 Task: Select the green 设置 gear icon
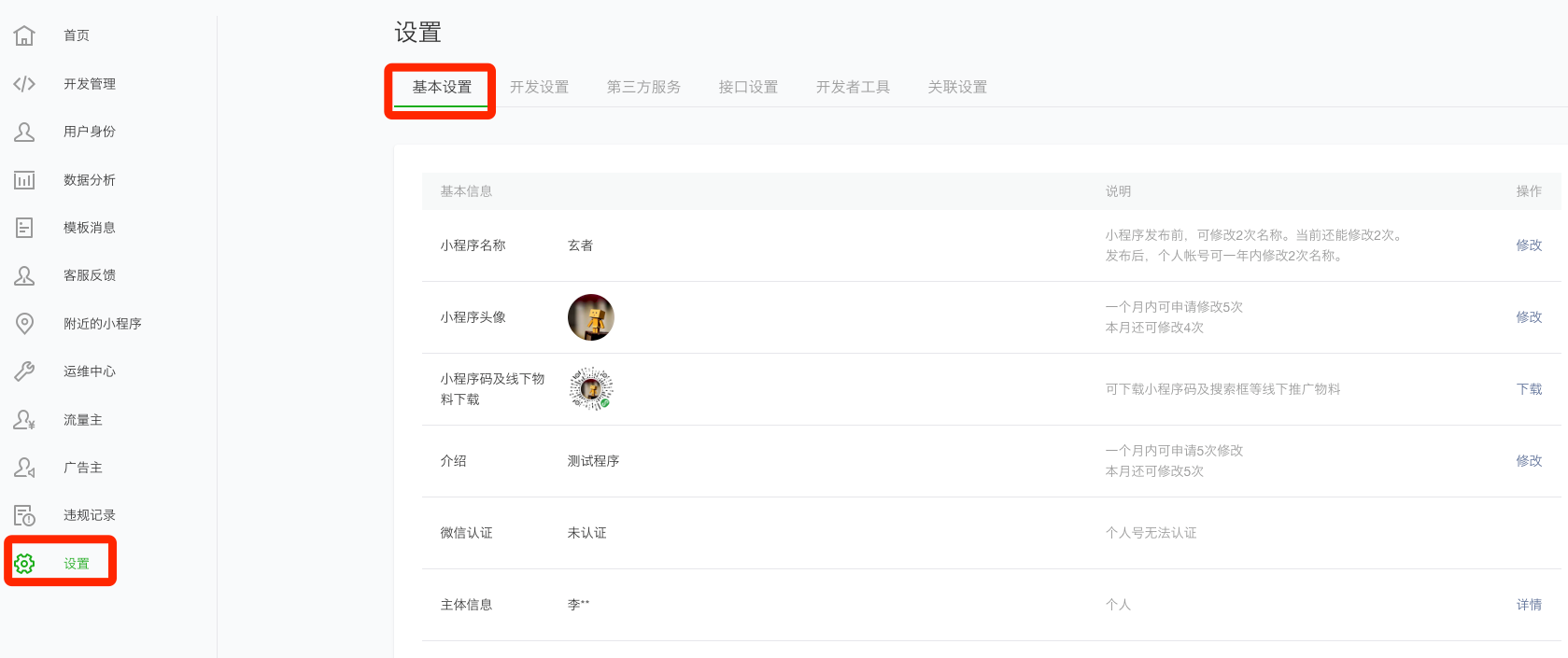[x=24, y=564]
